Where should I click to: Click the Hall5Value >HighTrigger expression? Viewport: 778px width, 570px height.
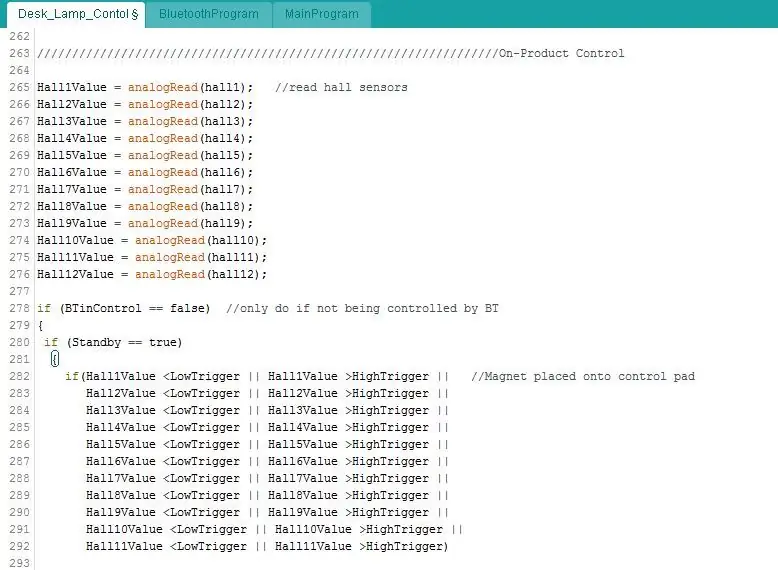coord(348,444)
